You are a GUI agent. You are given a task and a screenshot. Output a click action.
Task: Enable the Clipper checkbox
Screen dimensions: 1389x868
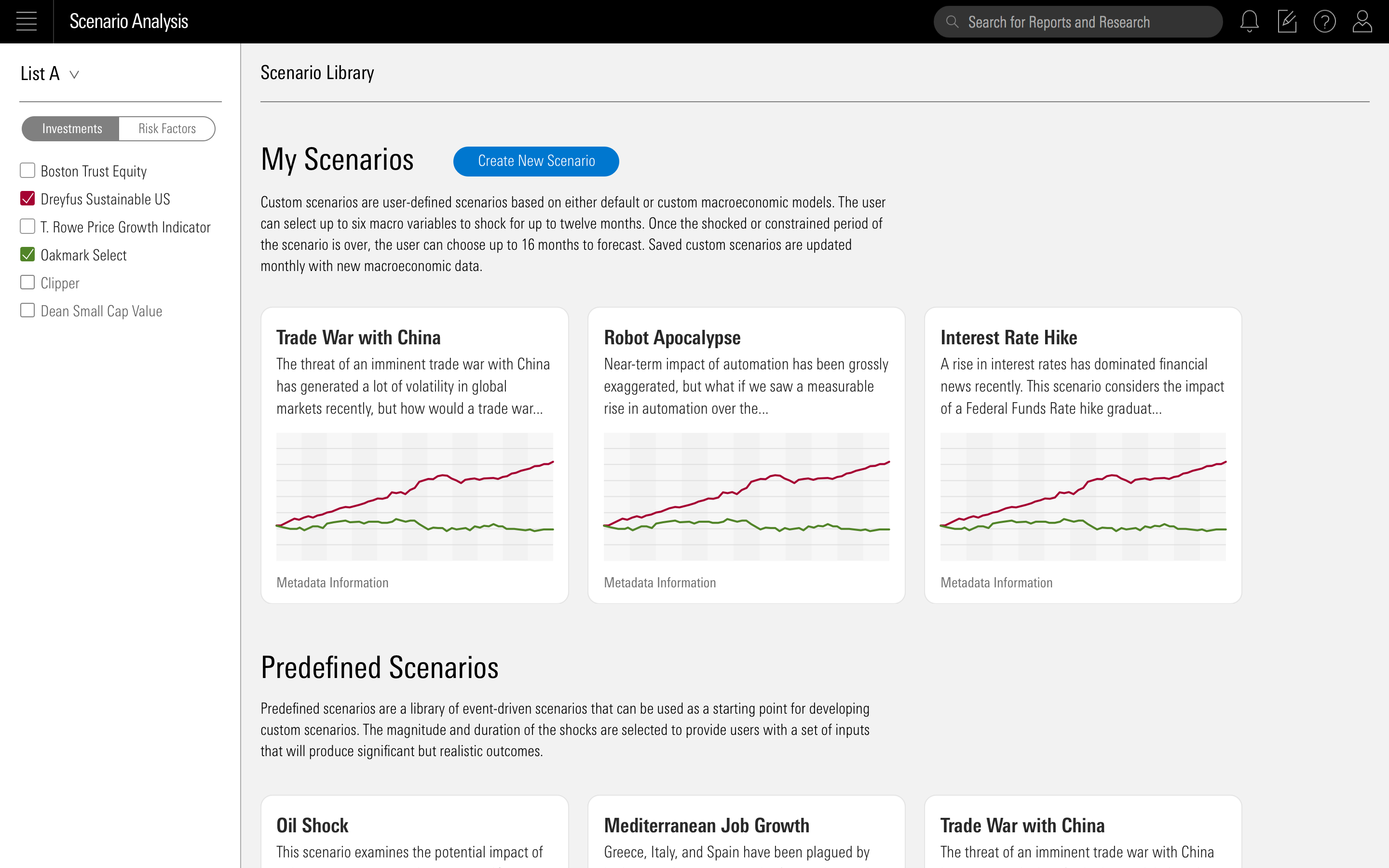tap(27, 283)
